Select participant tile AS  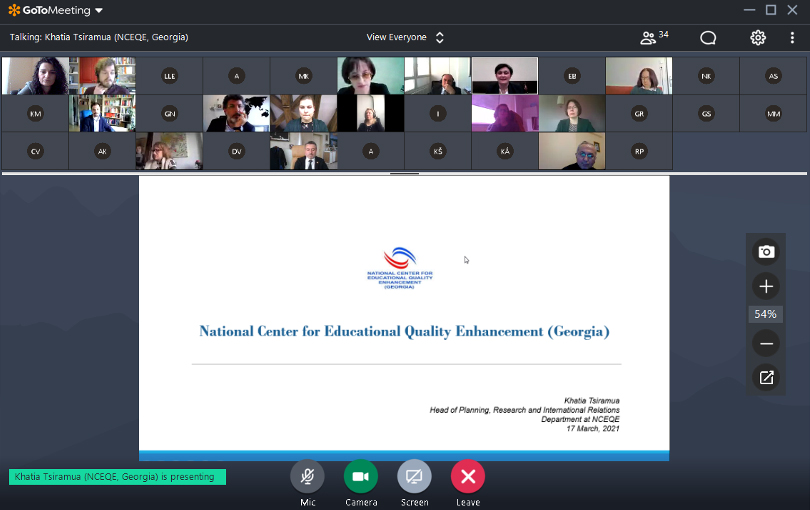coord(773,76)
